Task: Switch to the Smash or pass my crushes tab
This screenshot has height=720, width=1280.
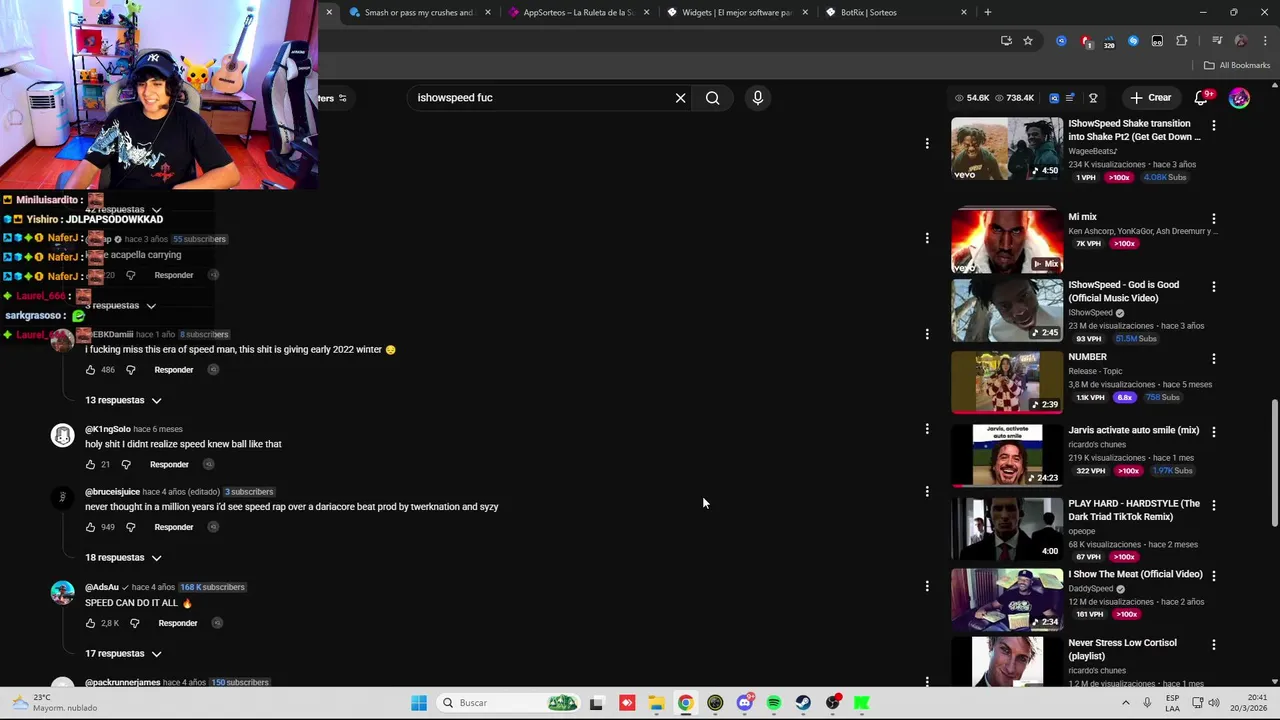Action: click(x=418, y=12)
